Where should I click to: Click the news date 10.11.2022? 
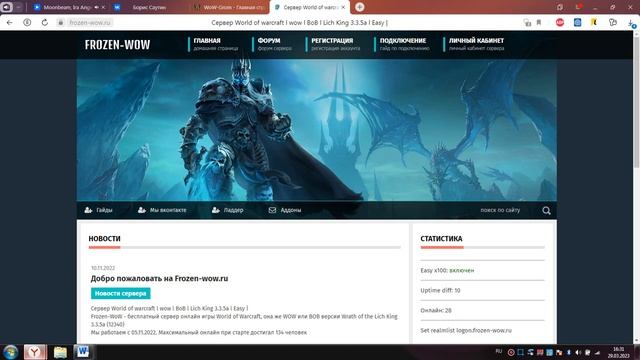pos(103,268)
